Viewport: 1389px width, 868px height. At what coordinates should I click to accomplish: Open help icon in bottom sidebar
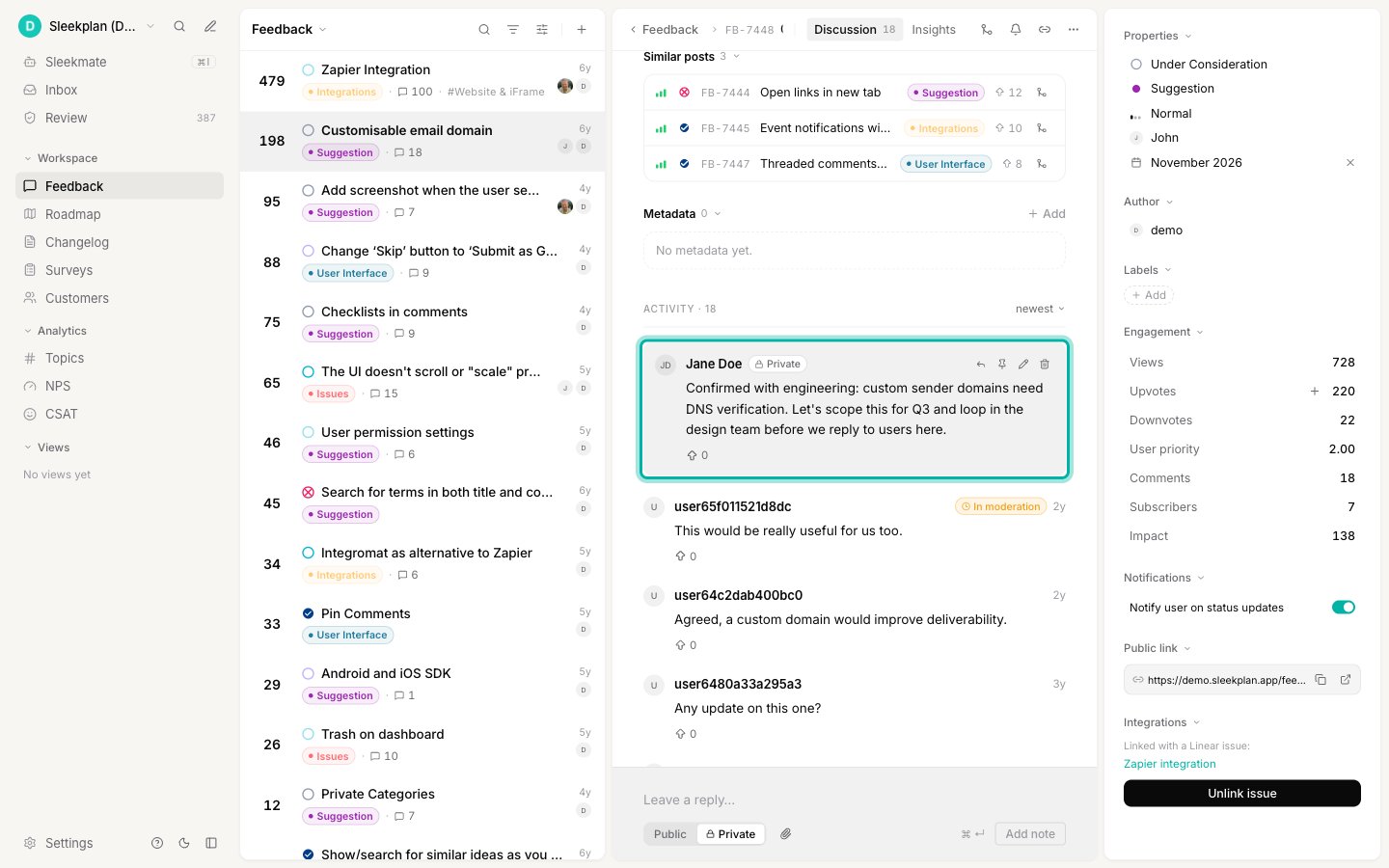click(x=157, y=843)
